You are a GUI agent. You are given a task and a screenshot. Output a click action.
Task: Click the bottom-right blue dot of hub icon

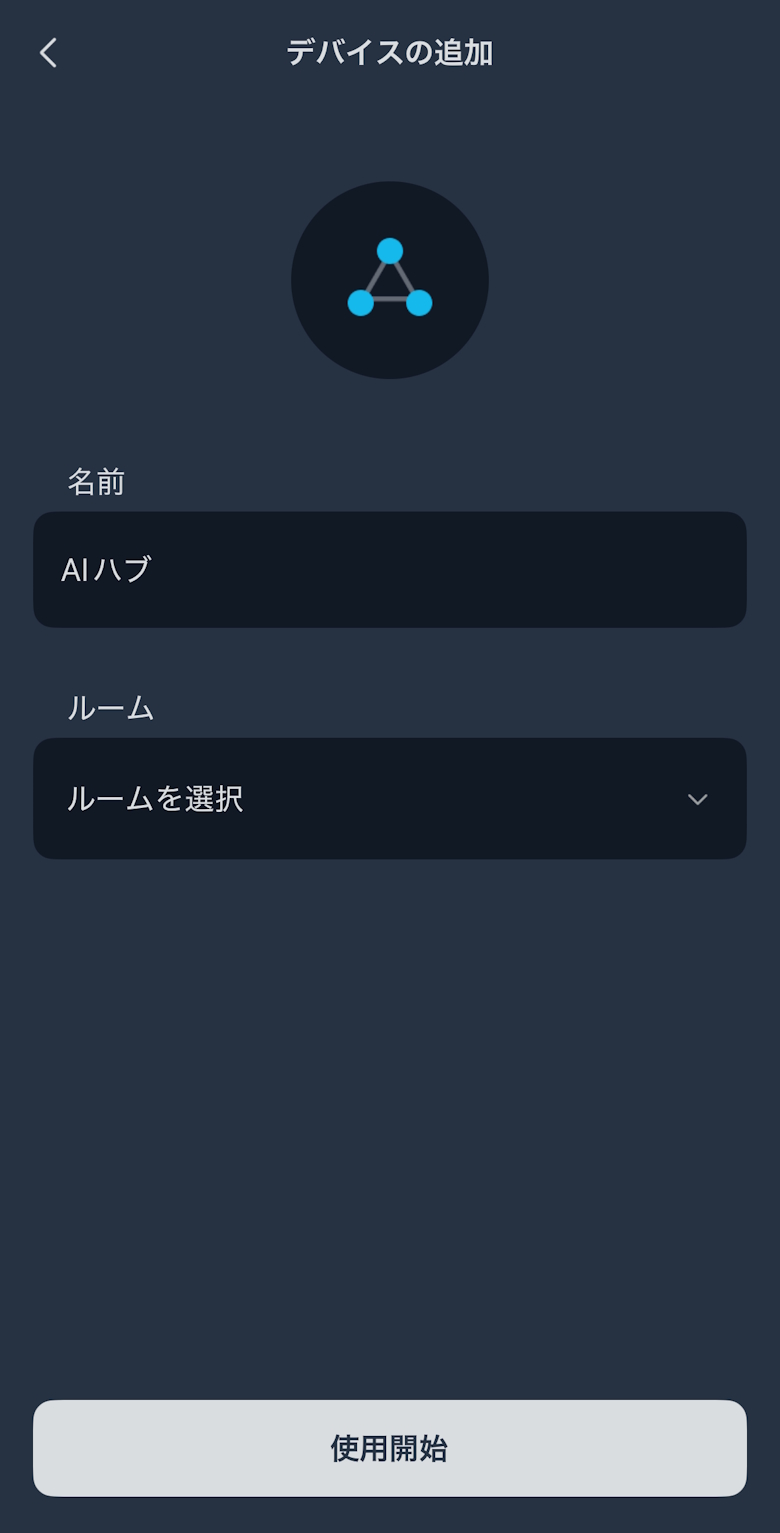(x=419, y=302)
